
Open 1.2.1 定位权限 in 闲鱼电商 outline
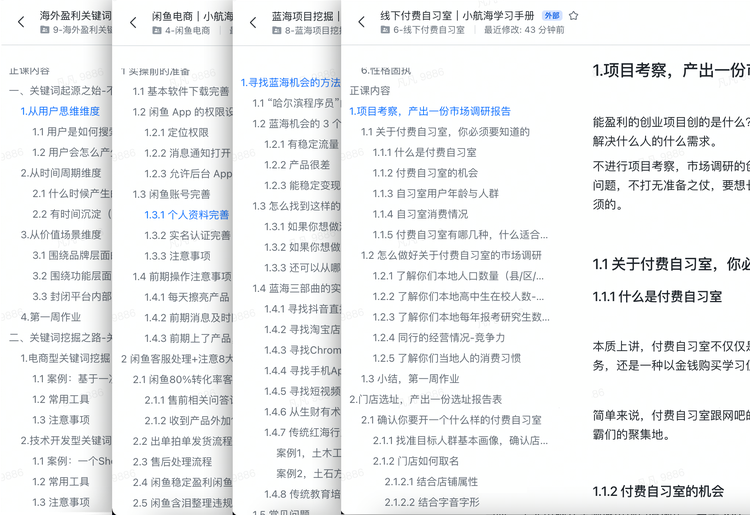pyautogui.click(x=176, y=132)
